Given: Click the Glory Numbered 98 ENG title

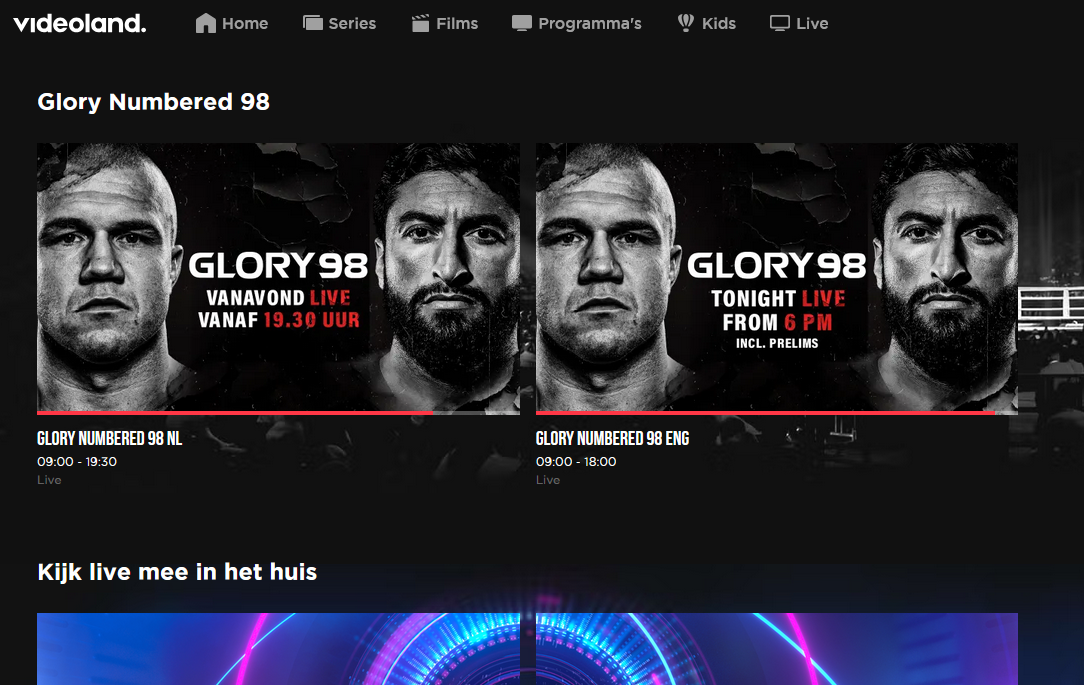Looking at the screenshot, I should [x=613, y=438].
